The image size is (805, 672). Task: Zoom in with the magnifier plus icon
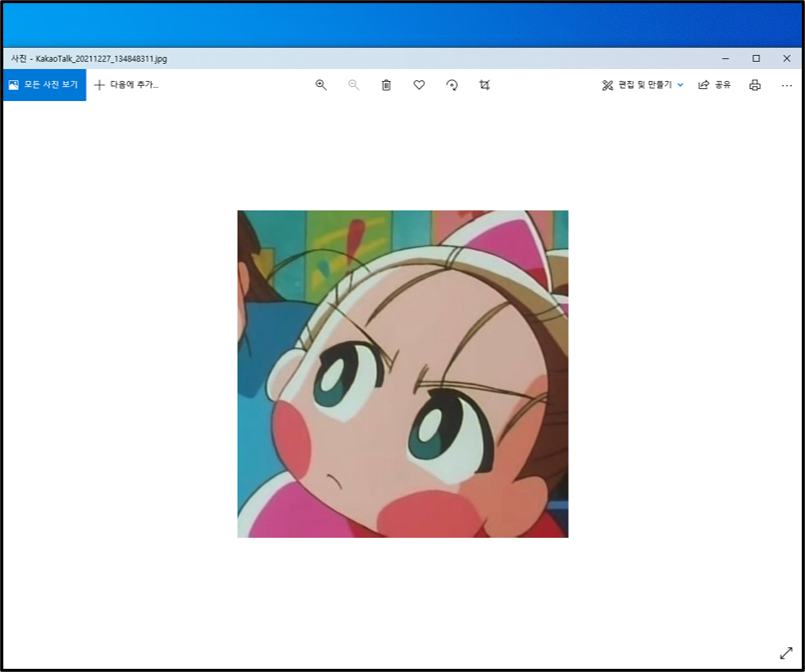(321, 85)
